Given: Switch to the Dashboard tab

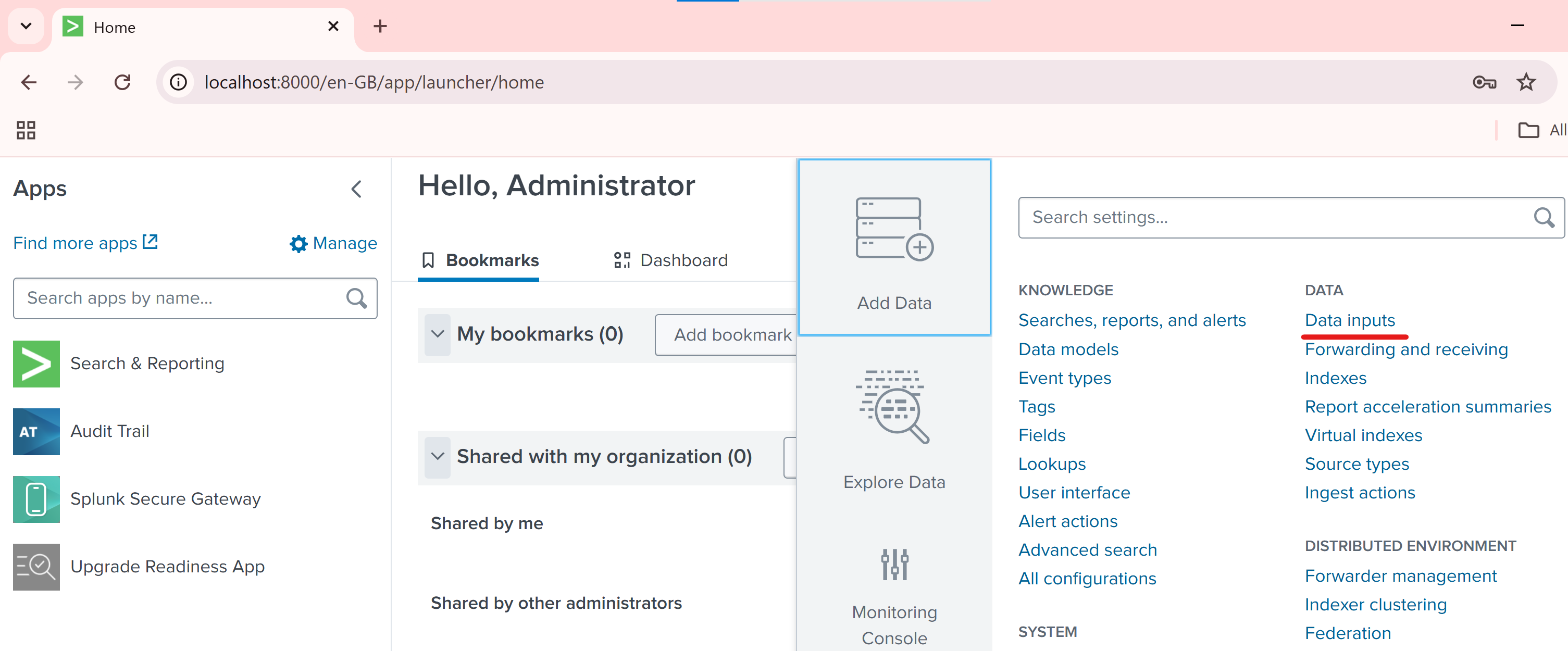Looking at the screenshot, I should point(670,260).
